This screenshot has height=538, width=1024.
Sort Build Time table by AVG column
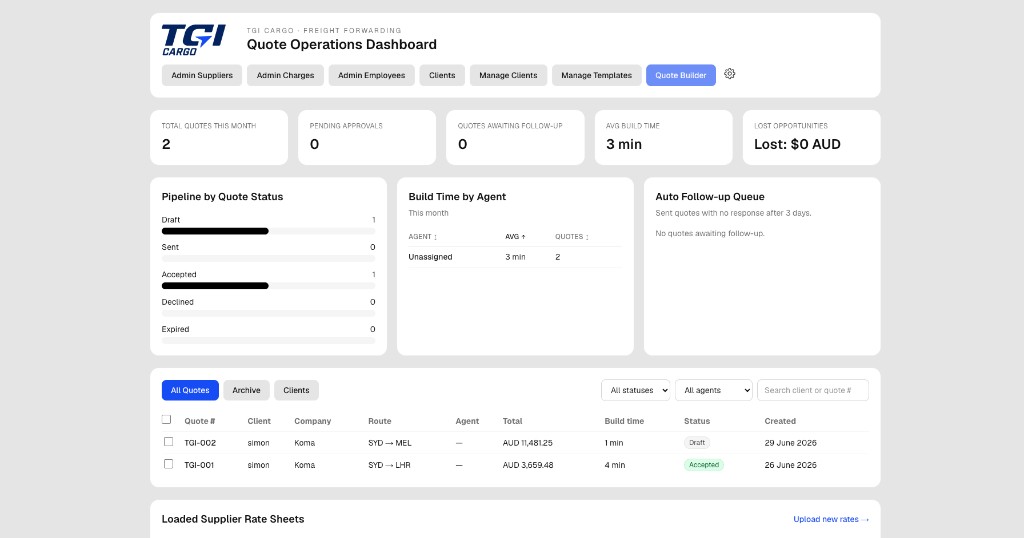pyautogui.click(x=515, y=236)
